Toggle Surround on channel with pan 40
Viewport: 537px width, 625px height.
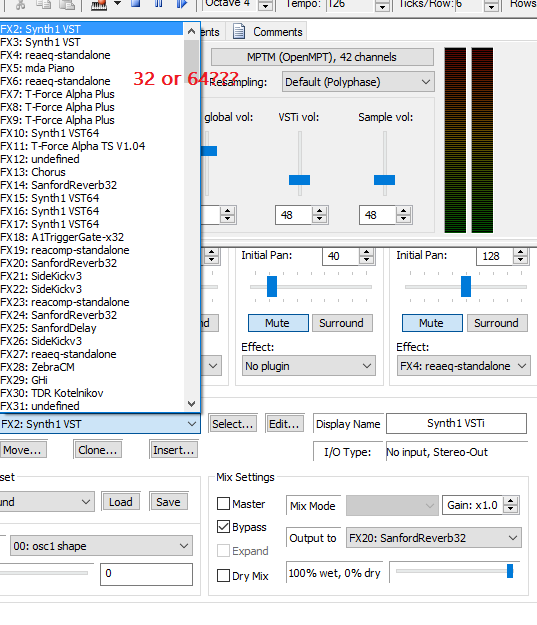point(342,323)
